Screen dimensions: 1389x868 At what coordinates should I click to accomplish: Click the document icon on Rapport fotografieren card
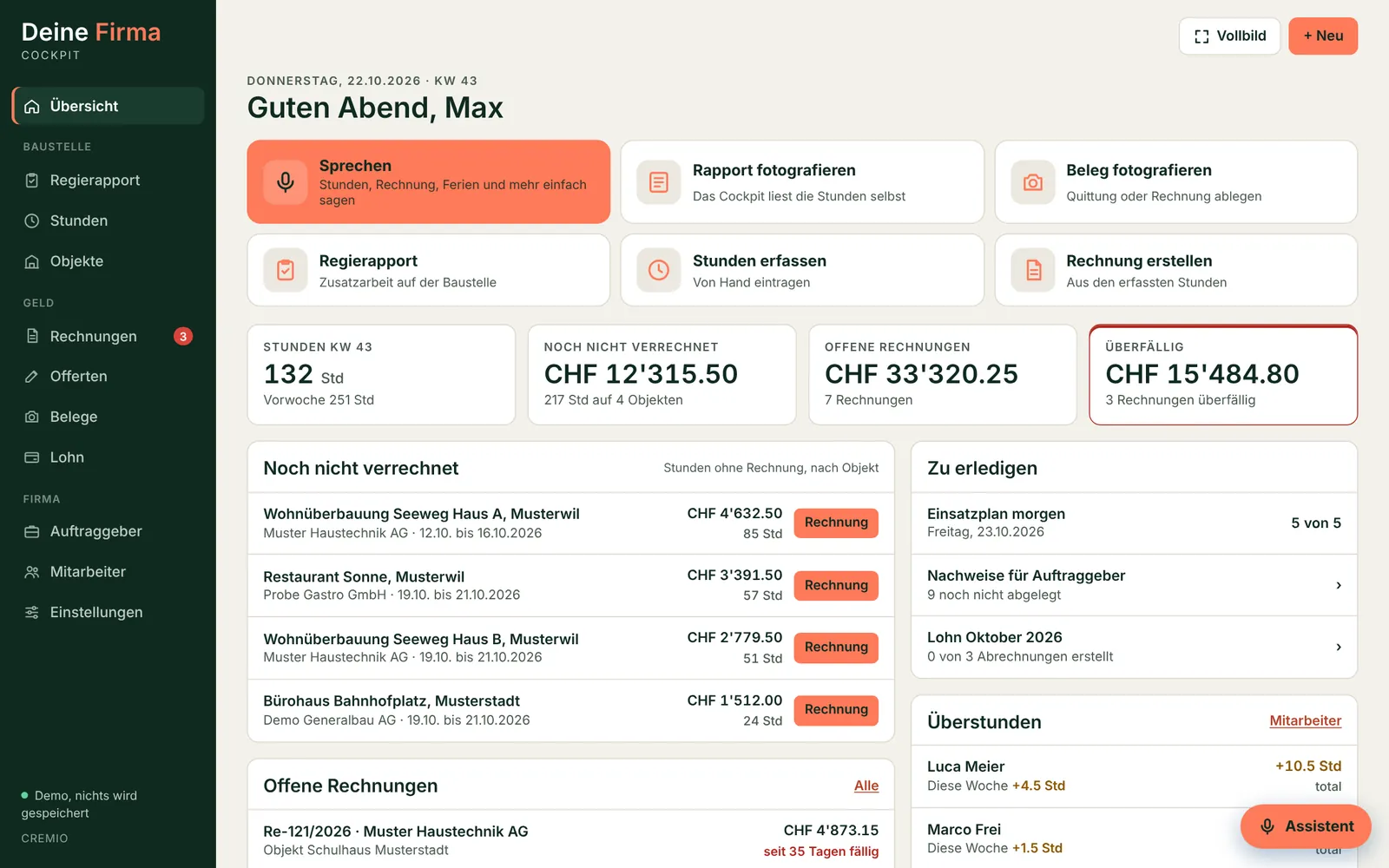[659, 182]
